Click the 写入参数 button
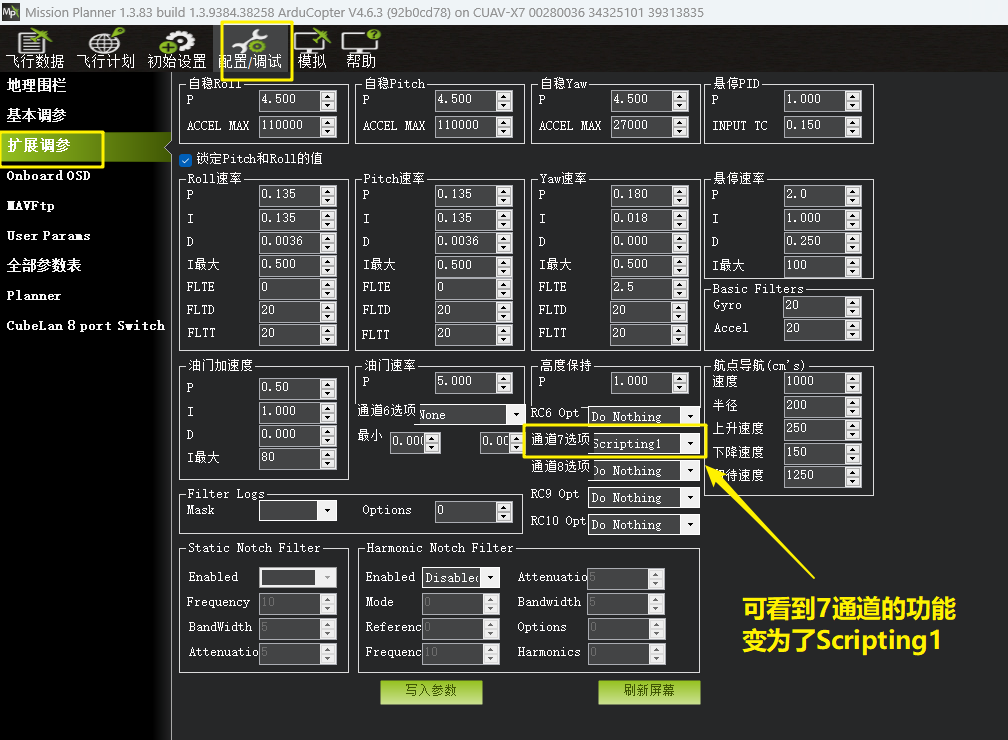The image size is (1008, 740). pos(431,691)
